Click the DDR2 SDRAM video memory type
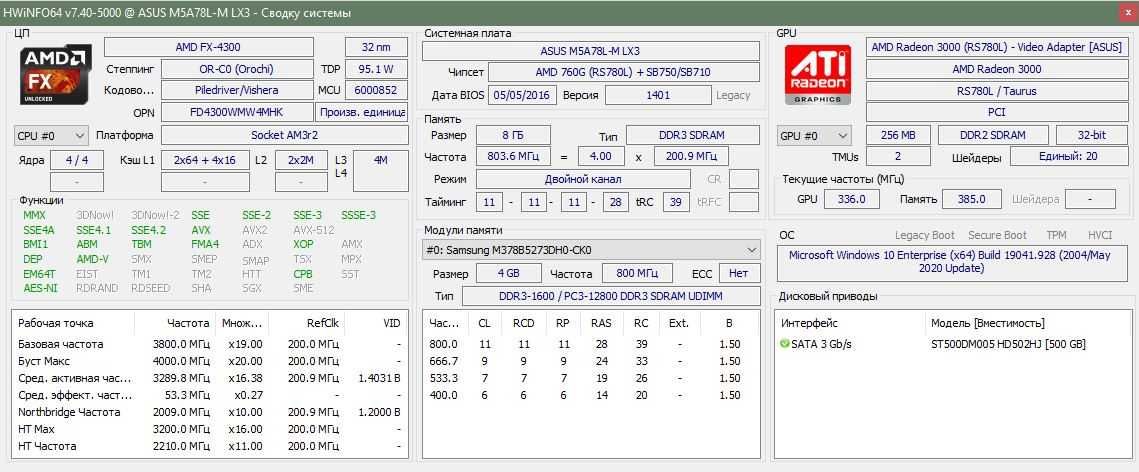Image resolution: width=1139 pixels, height=472 pixels. (x=993, y=136)
